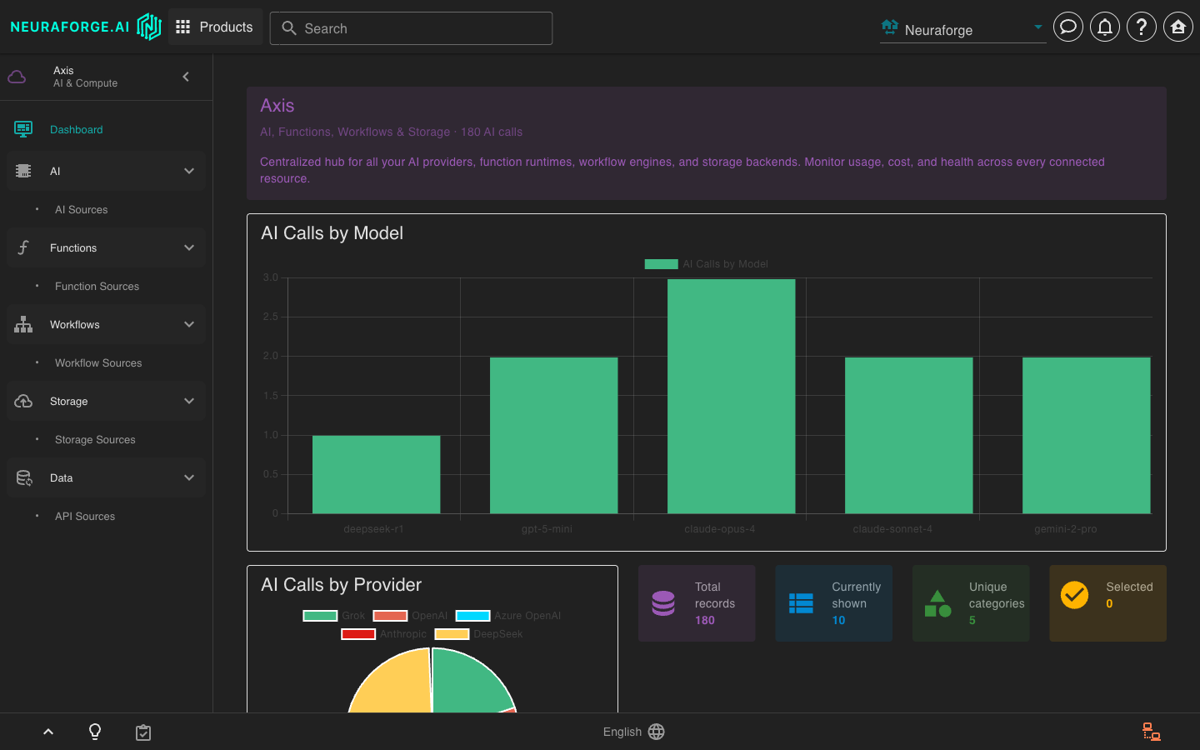The height and width of the screenshot is (750, 1200).
Task: Collapse the Data section chevron
Action: 189,478
